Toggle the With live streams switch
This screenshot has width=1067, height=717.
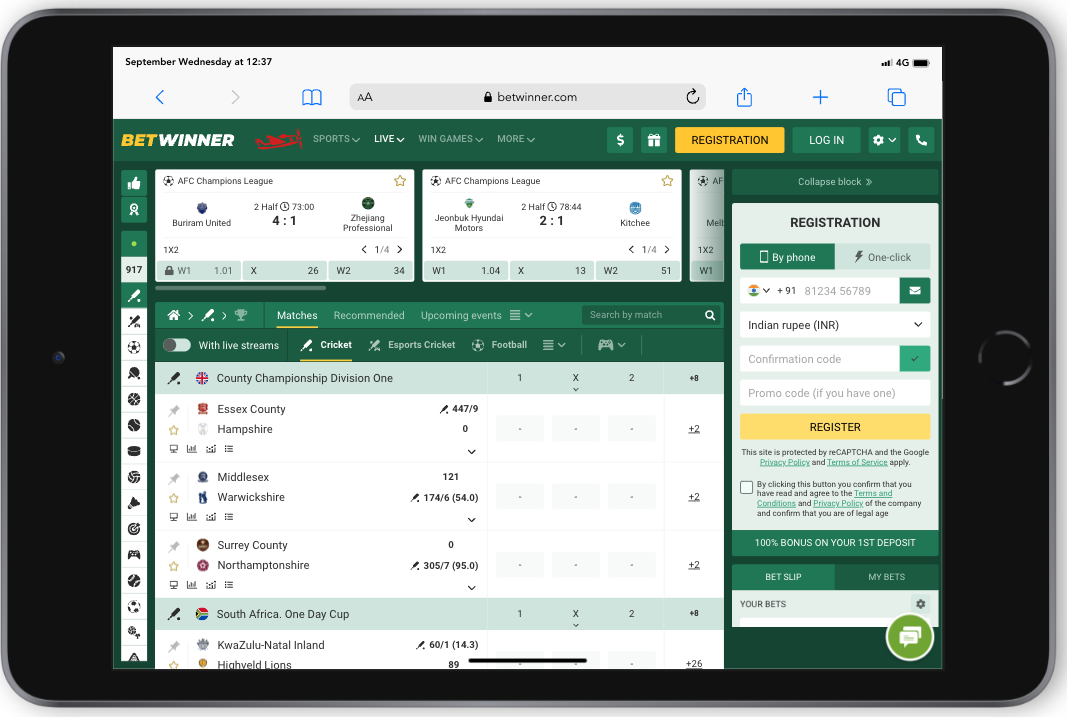[x=177, y=345]
